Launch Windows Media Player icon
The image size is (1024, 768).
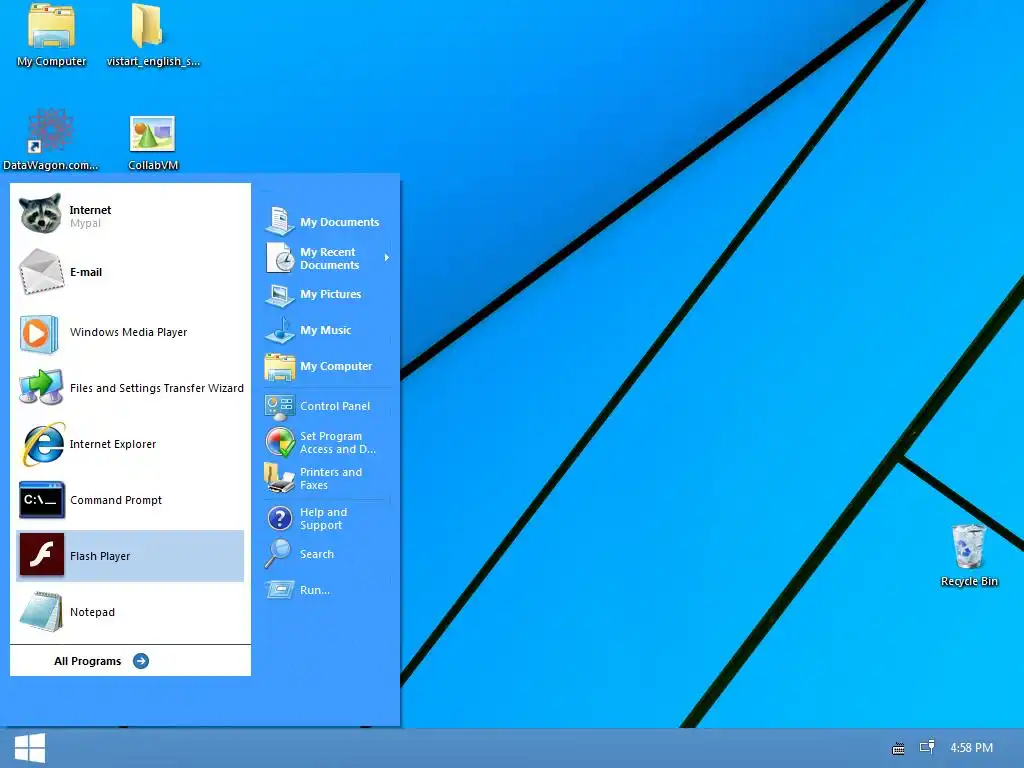[40, 333]
